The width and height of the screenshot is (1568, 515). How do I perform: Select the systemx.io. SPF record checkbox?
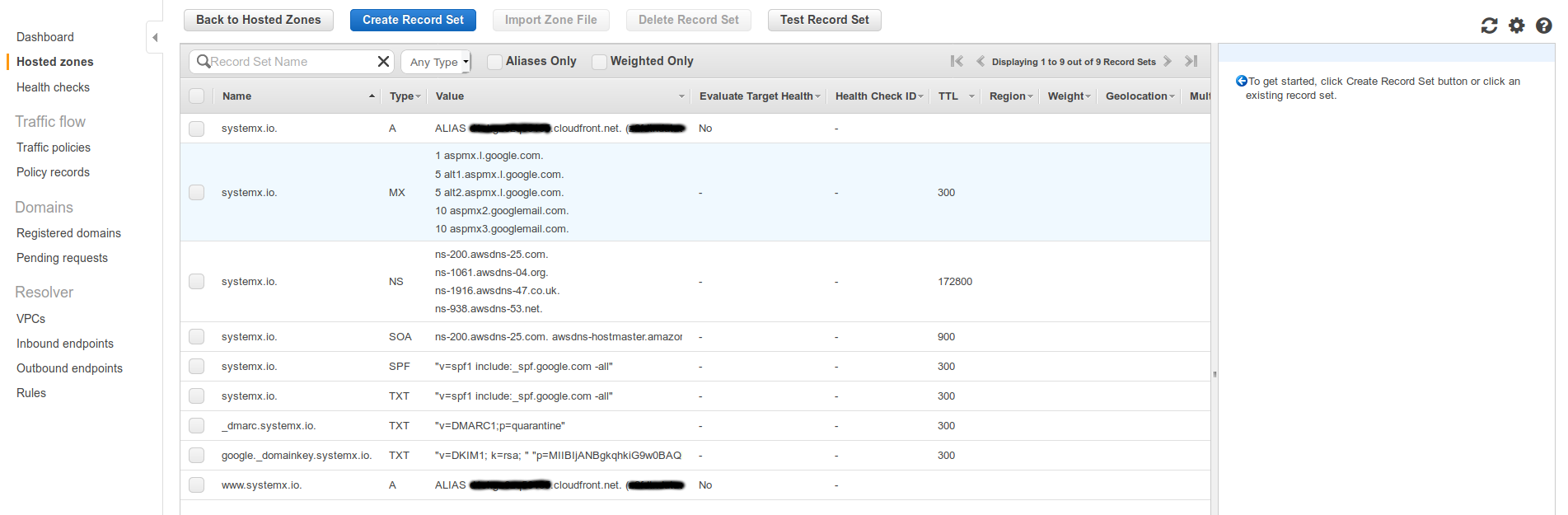tap(196, 366)
